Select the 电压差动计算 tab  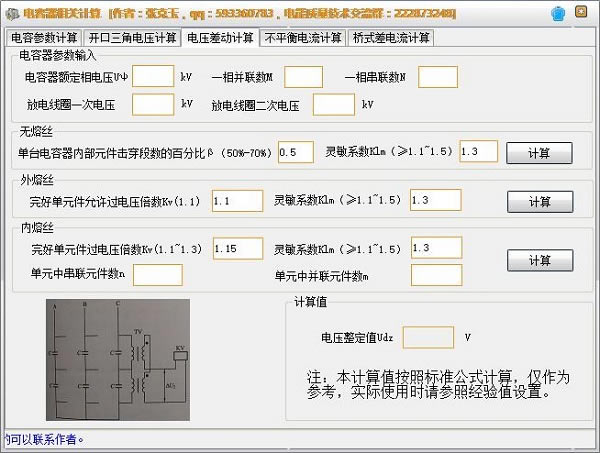click(x=220, y=38)
